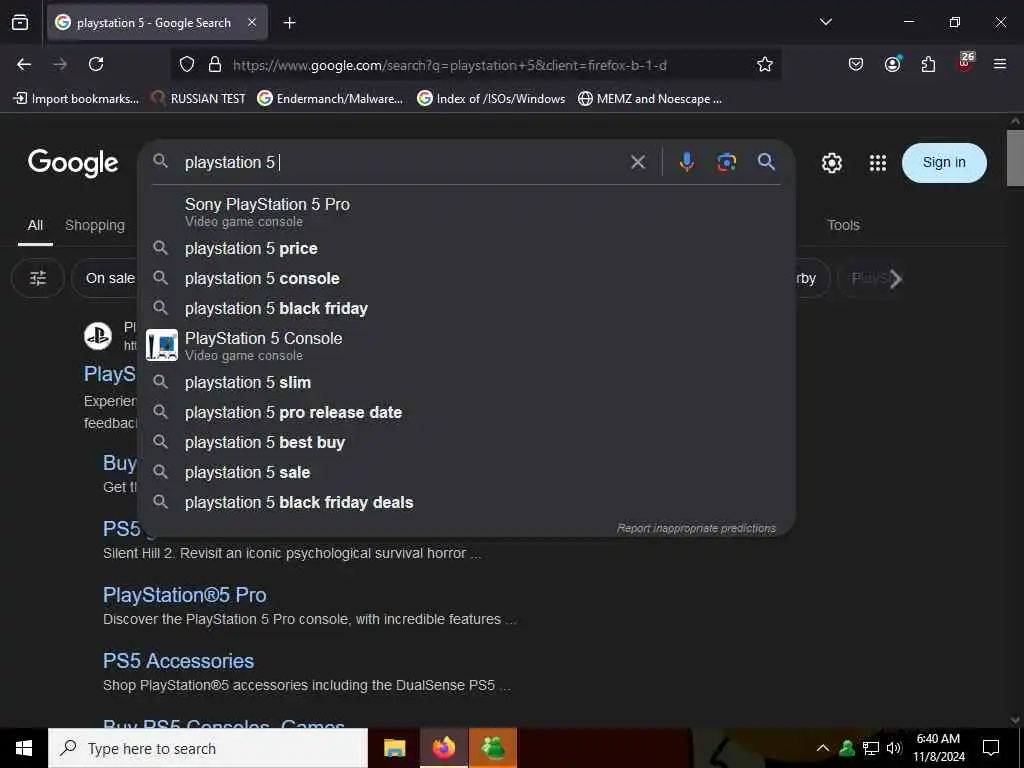The image size is (1024, 768).
Task: Click the PlayStation 5 Console thumbnail image
Action: point(161,345)
